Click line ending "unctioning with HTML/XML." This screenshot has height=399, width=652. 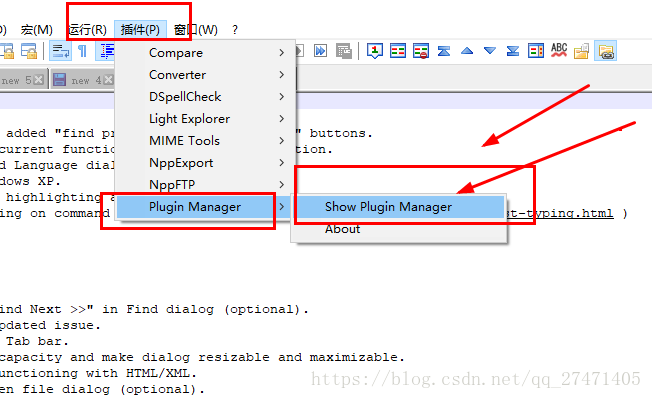click(98, 373)
